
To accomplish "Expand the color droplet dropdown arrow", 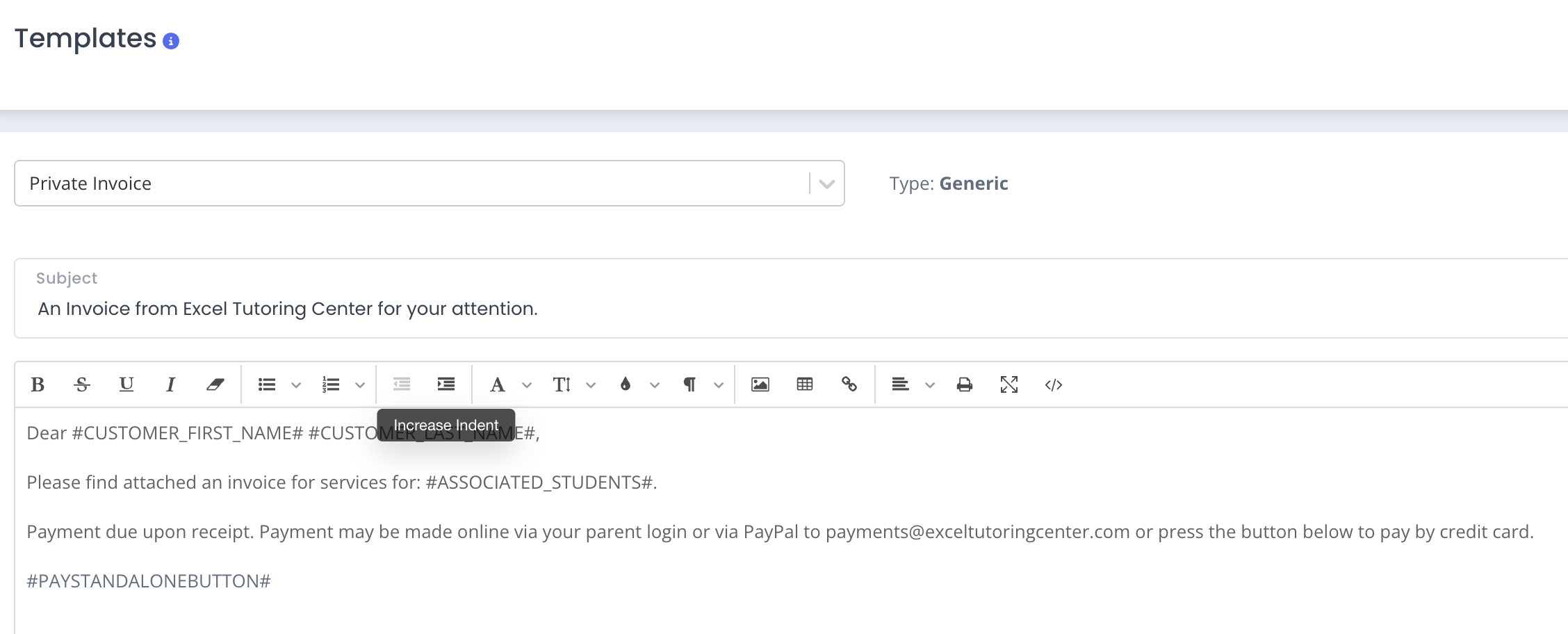I will click(655, 385).
